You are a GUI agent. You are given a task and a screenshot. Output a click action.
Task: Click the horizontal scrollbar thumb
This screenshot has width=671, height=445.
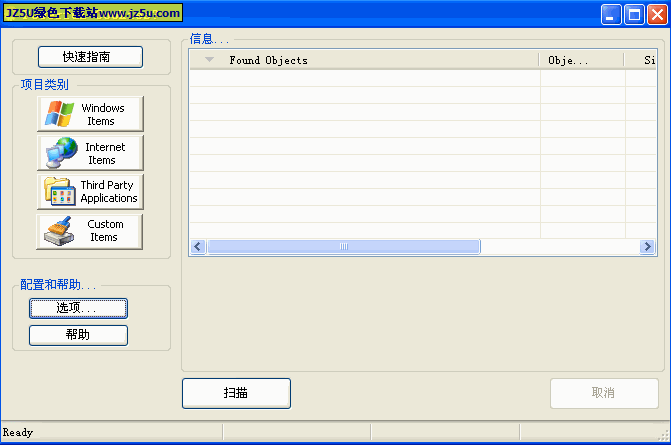point(344,246)
